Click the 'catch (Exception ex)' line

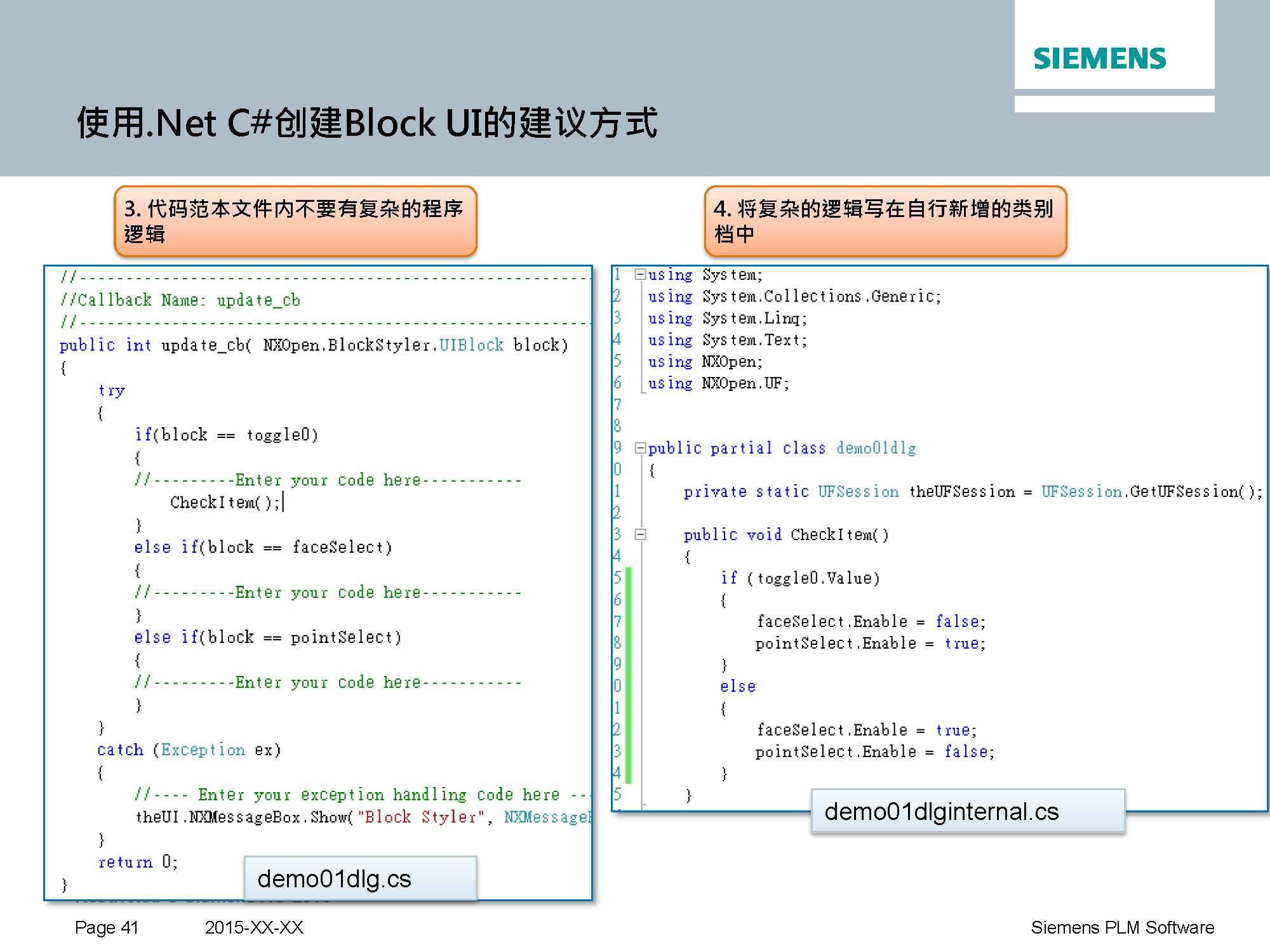[189, 750]
